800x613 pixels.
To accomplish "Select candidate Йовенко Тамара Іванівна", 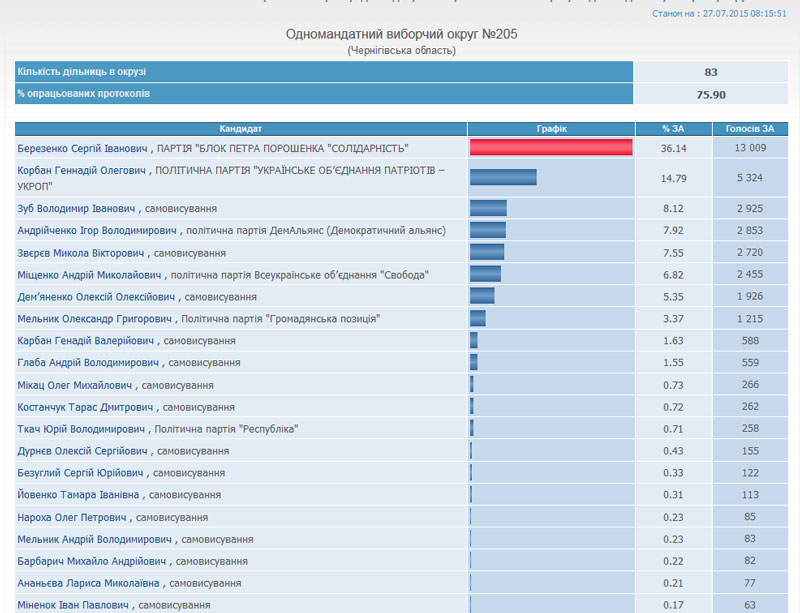I will point(80,495).
